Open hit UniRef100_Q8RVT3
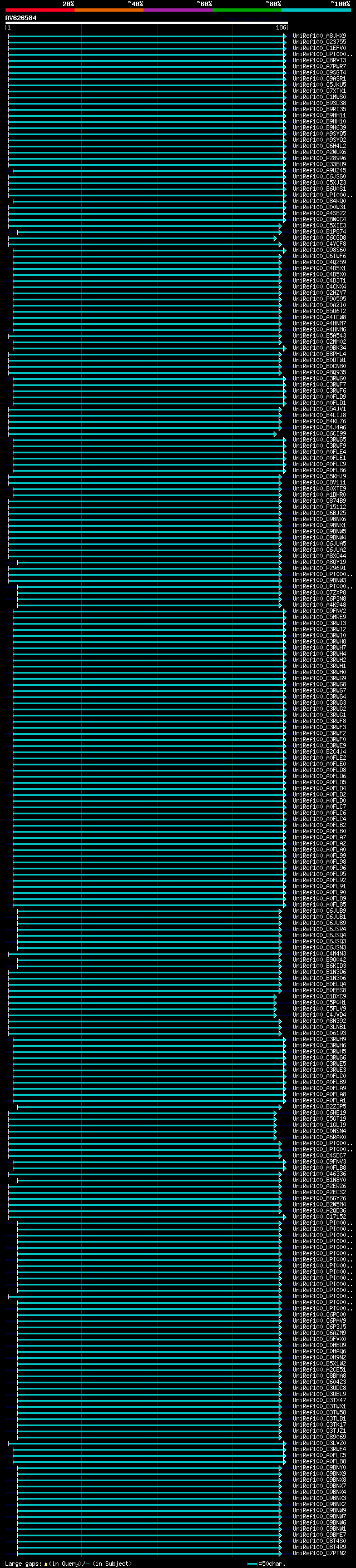The image size is (356, 1568). 319,60
